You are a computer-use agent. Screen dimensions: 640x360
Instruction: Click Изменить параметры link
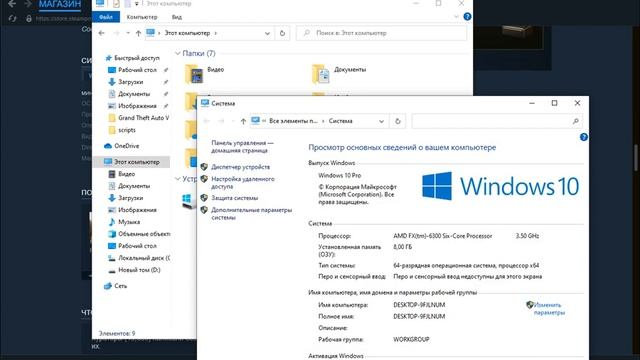(x=549, y=309)
